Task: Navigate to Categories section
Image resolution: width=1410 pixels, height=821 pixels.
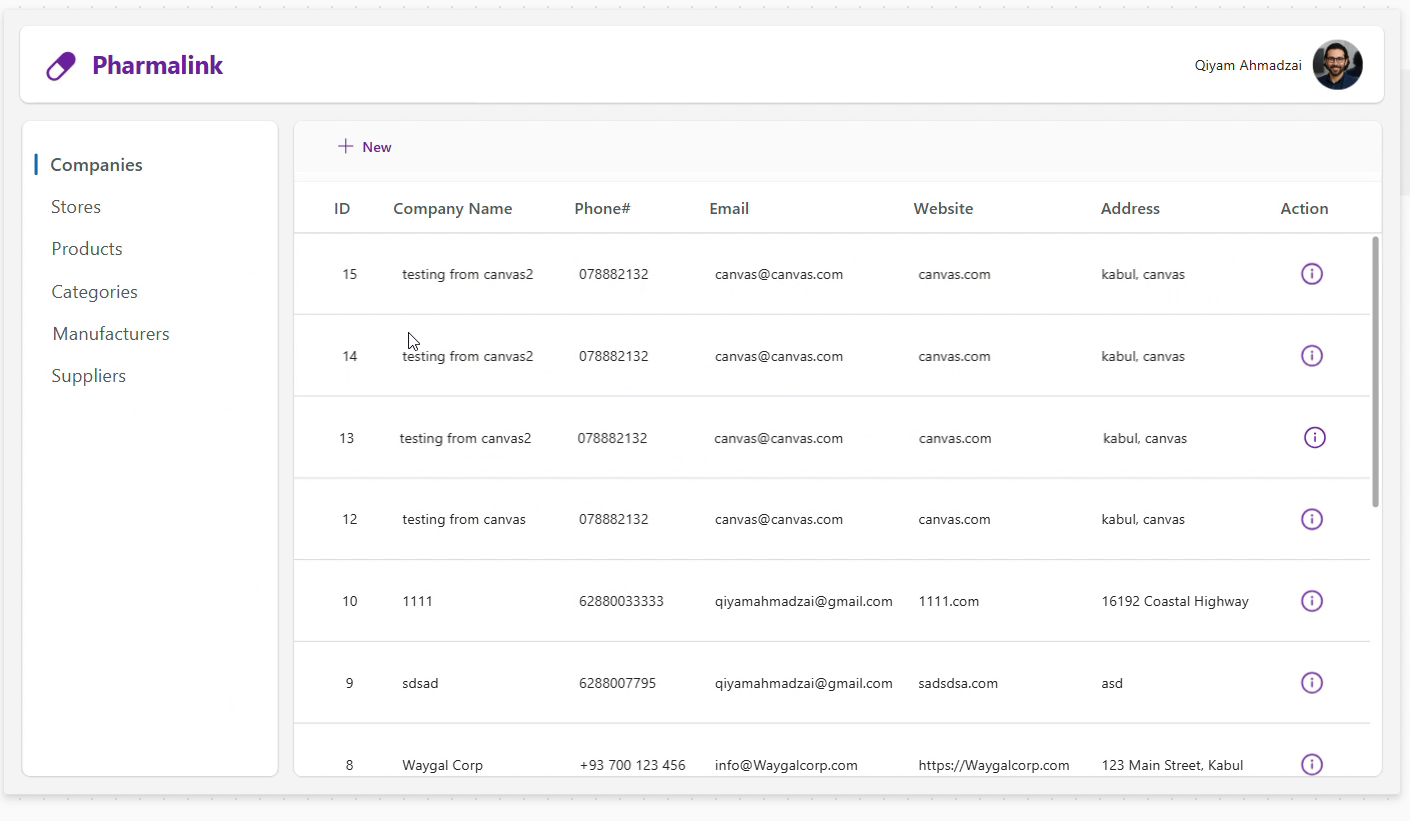Action: [x=94, y=292]
